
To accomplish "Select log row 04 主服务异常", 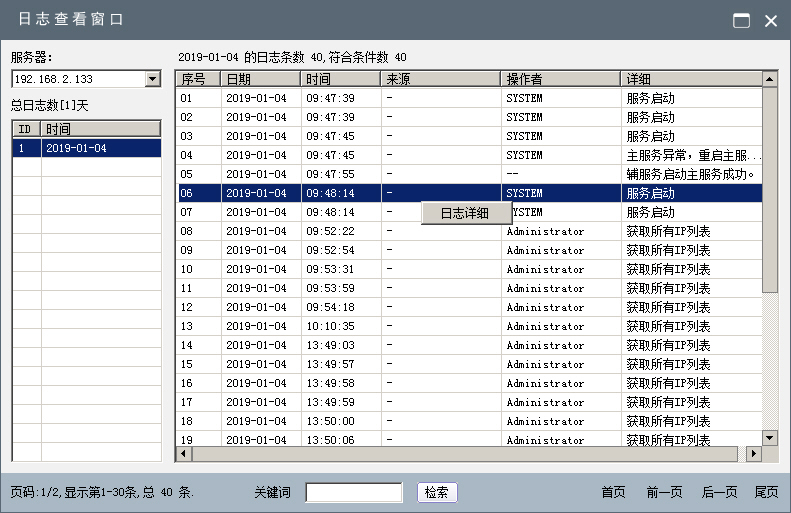I will [x=468, y=155].
